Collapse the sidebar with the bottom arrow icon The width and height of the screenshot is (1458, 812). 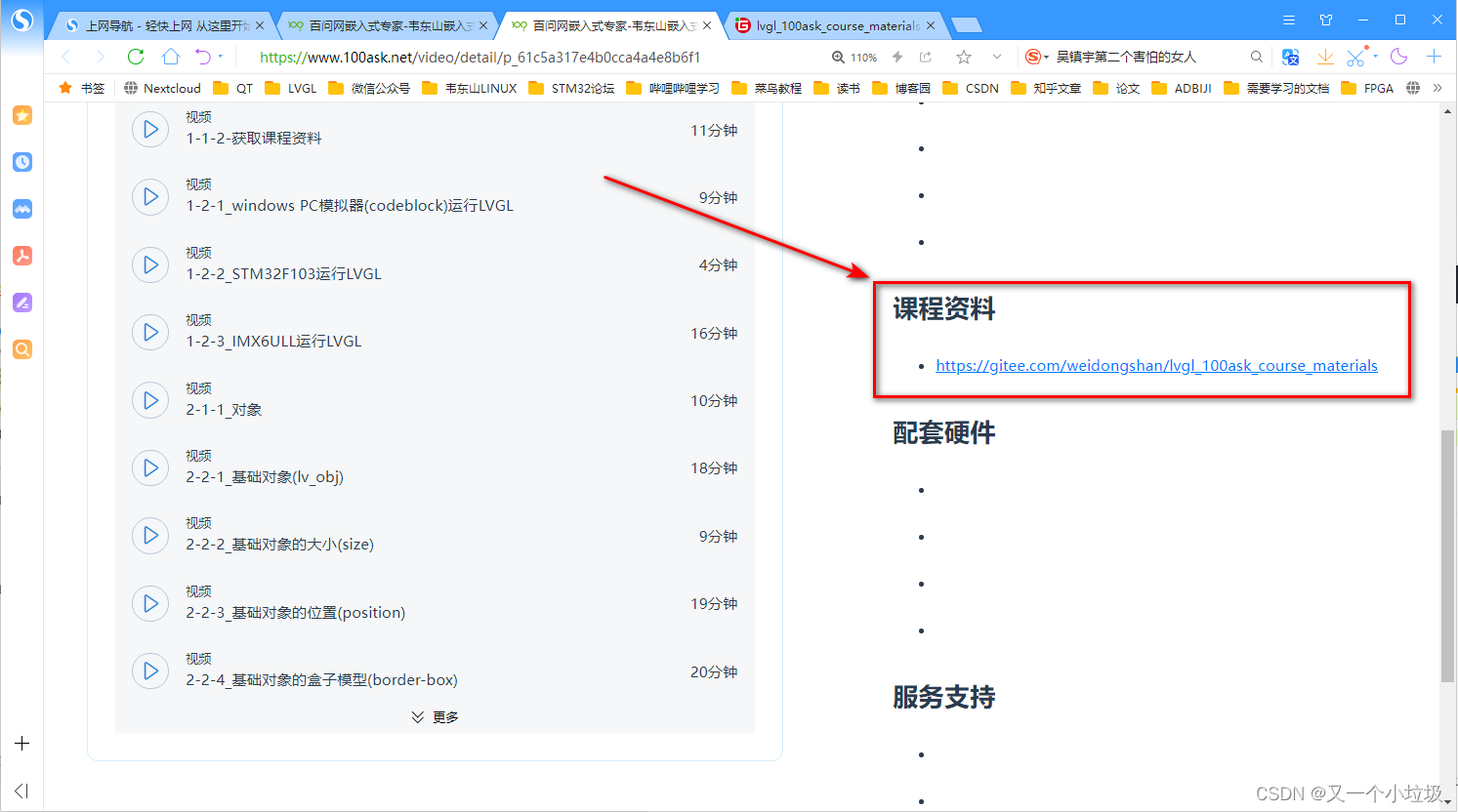(x=21, y=791)
